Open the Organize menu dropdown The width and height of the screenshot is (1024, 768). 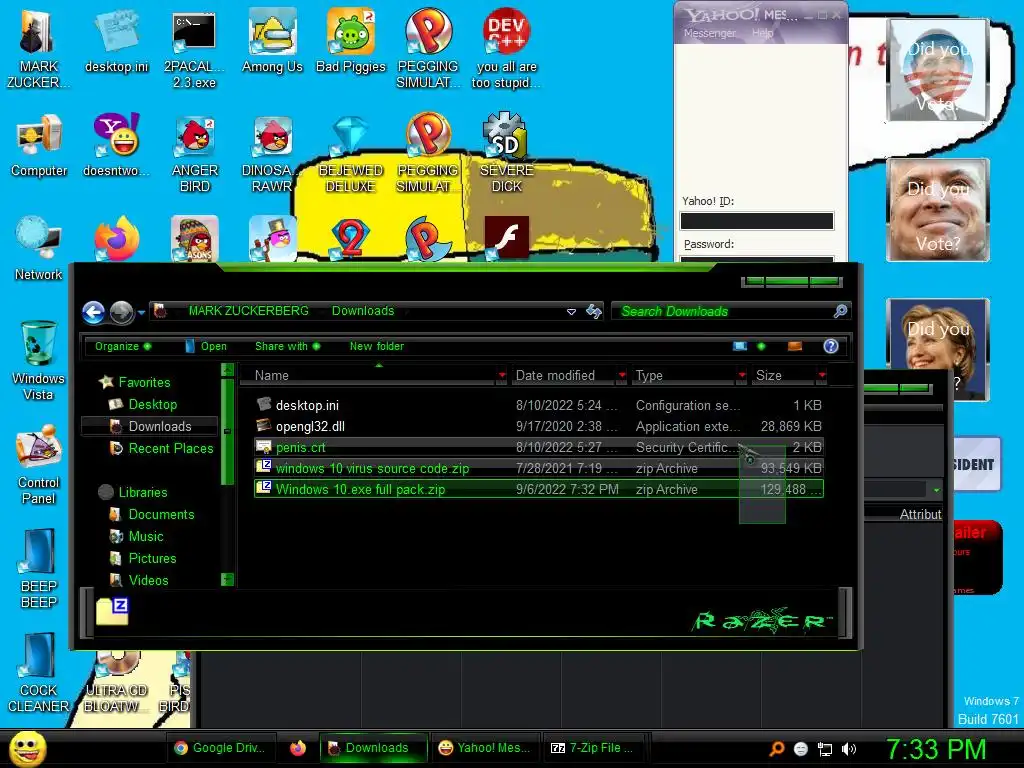tap(123, 346)
